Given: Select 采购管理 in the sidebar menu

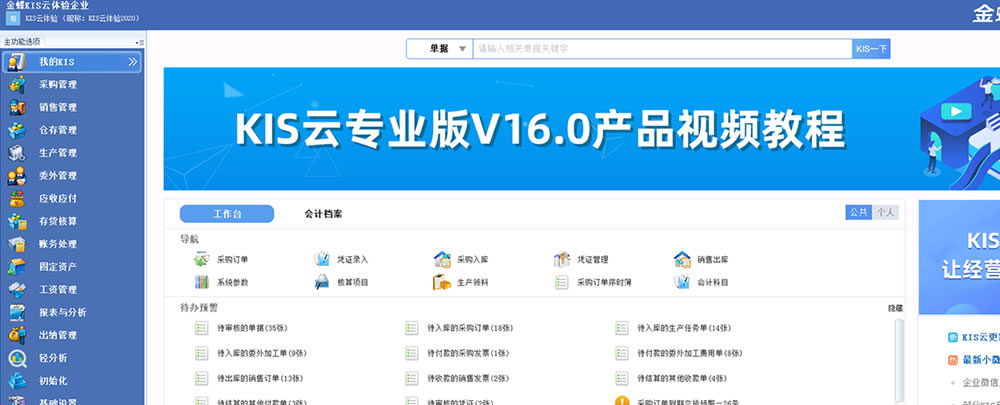Looking at the screenshot, I should 58,84.
